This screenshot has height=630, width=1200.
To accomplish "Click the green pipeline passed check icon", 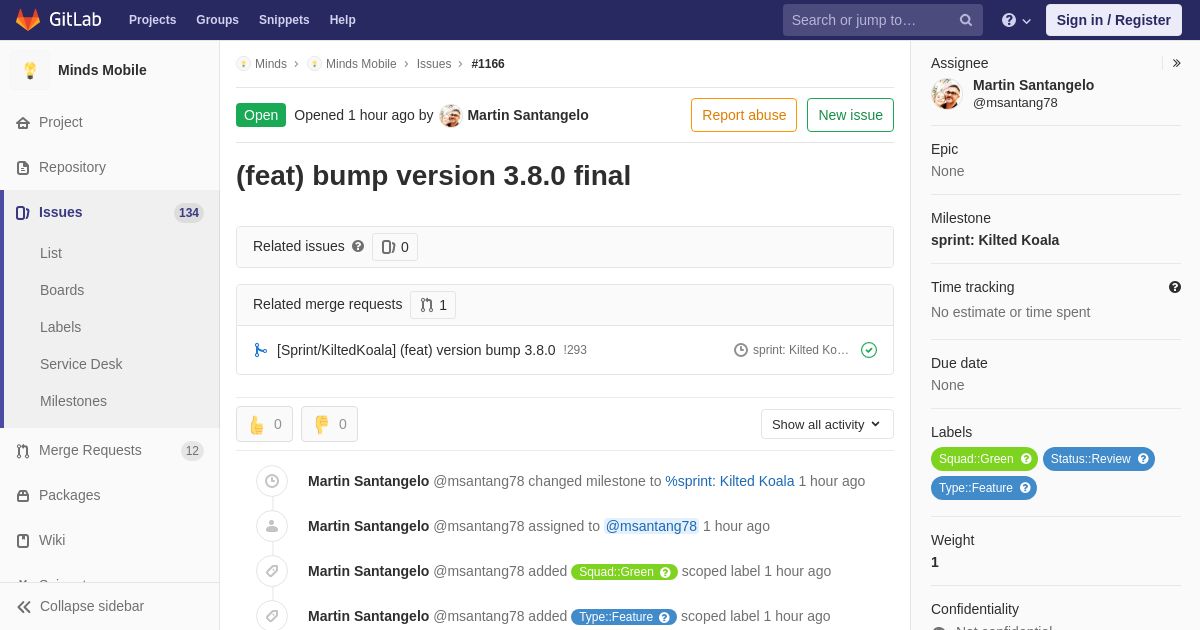I will [869, 350].
